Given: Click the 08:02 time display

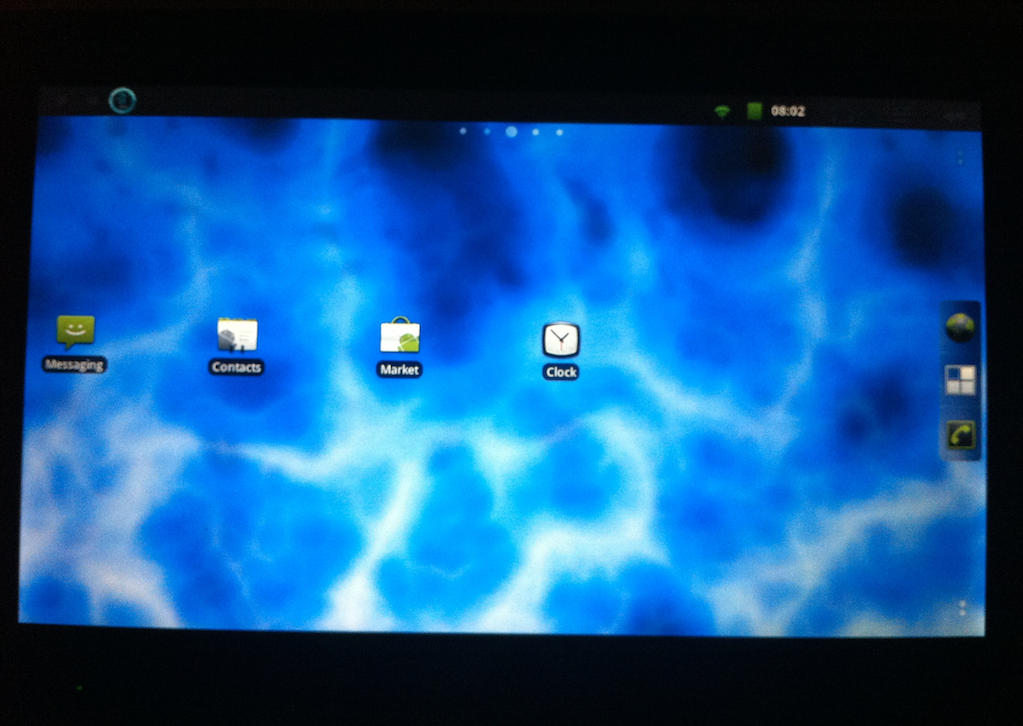Looking at the screenshot, I should tap(788, 111).
